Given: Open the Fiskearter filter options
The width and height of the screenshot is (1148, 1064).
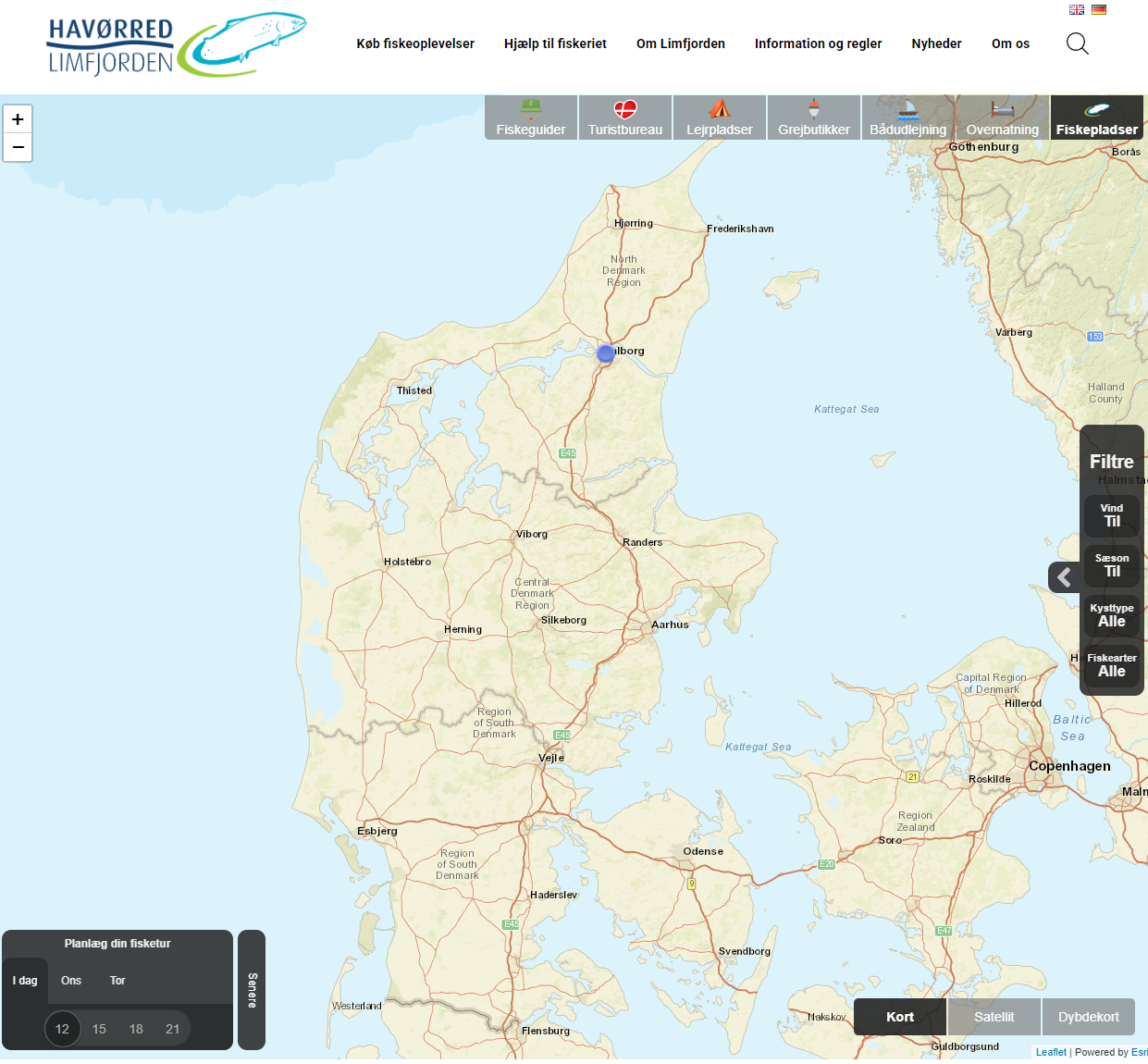Looking at the screenshot, I should [x=1112, y=666].
